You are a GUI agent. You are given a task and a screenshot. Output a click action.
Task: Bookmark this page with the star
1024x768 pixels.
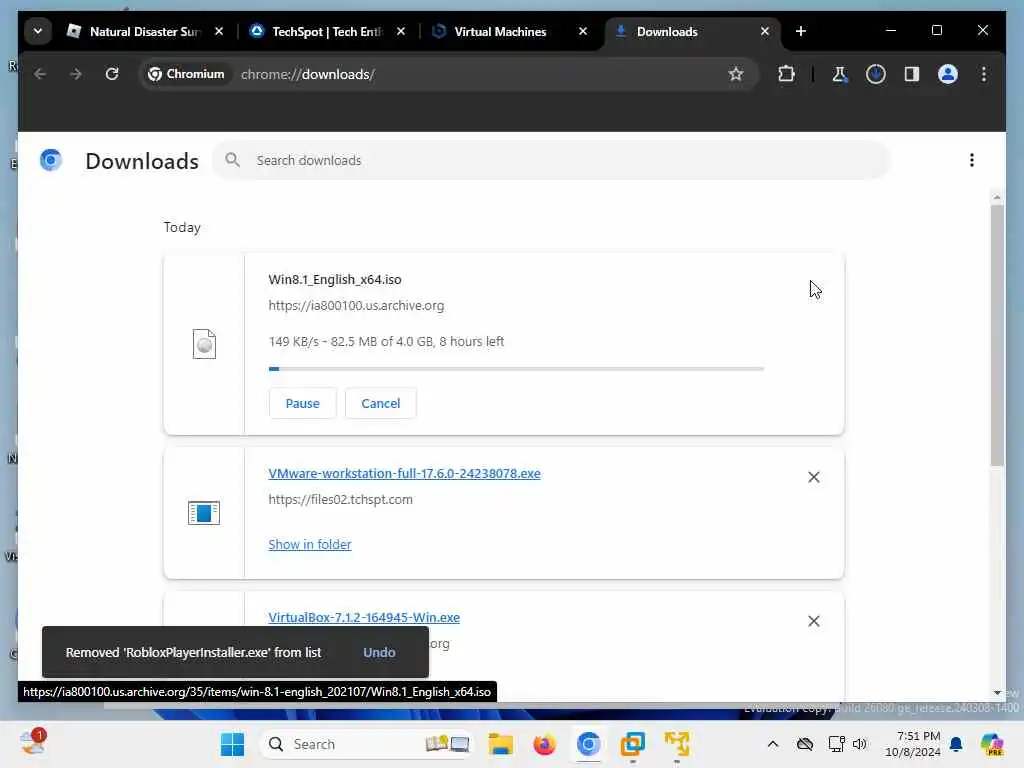(x=736, y=74)
